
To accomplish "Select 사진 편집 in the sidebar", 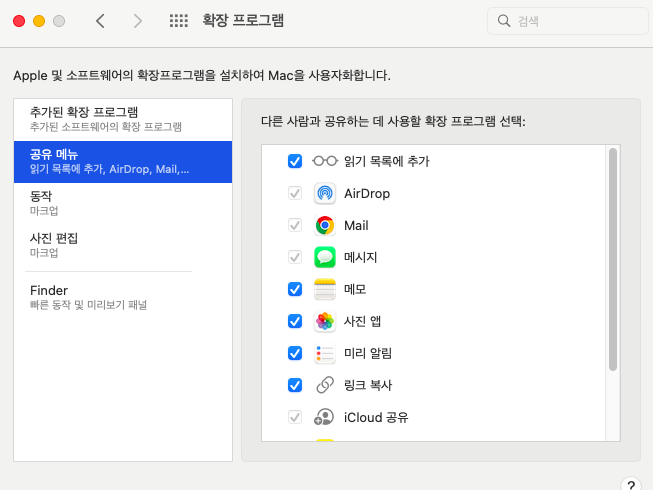I will 123,246.
